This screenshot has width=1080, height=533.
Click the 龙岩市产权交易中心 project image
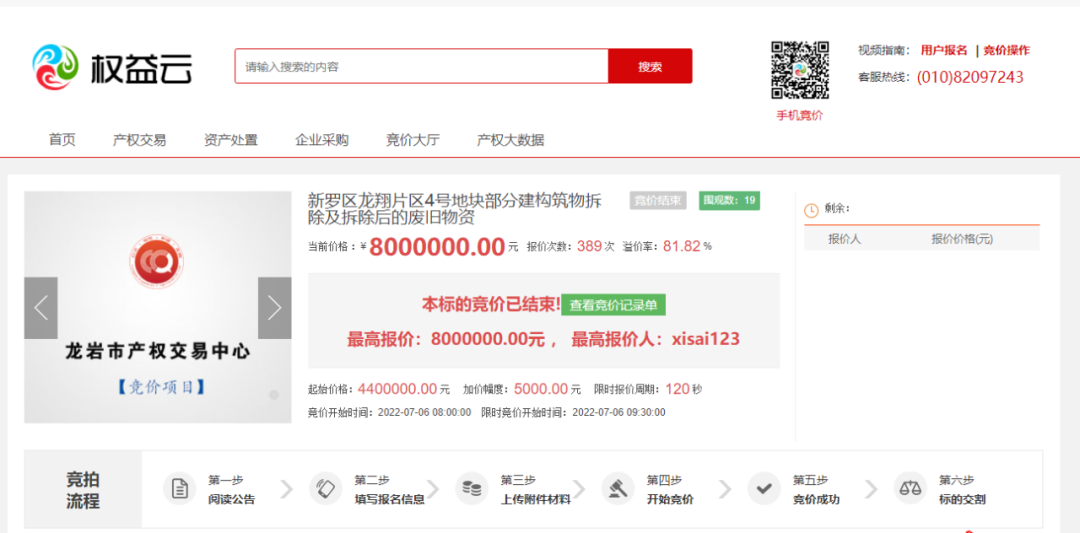pos(158,307)
